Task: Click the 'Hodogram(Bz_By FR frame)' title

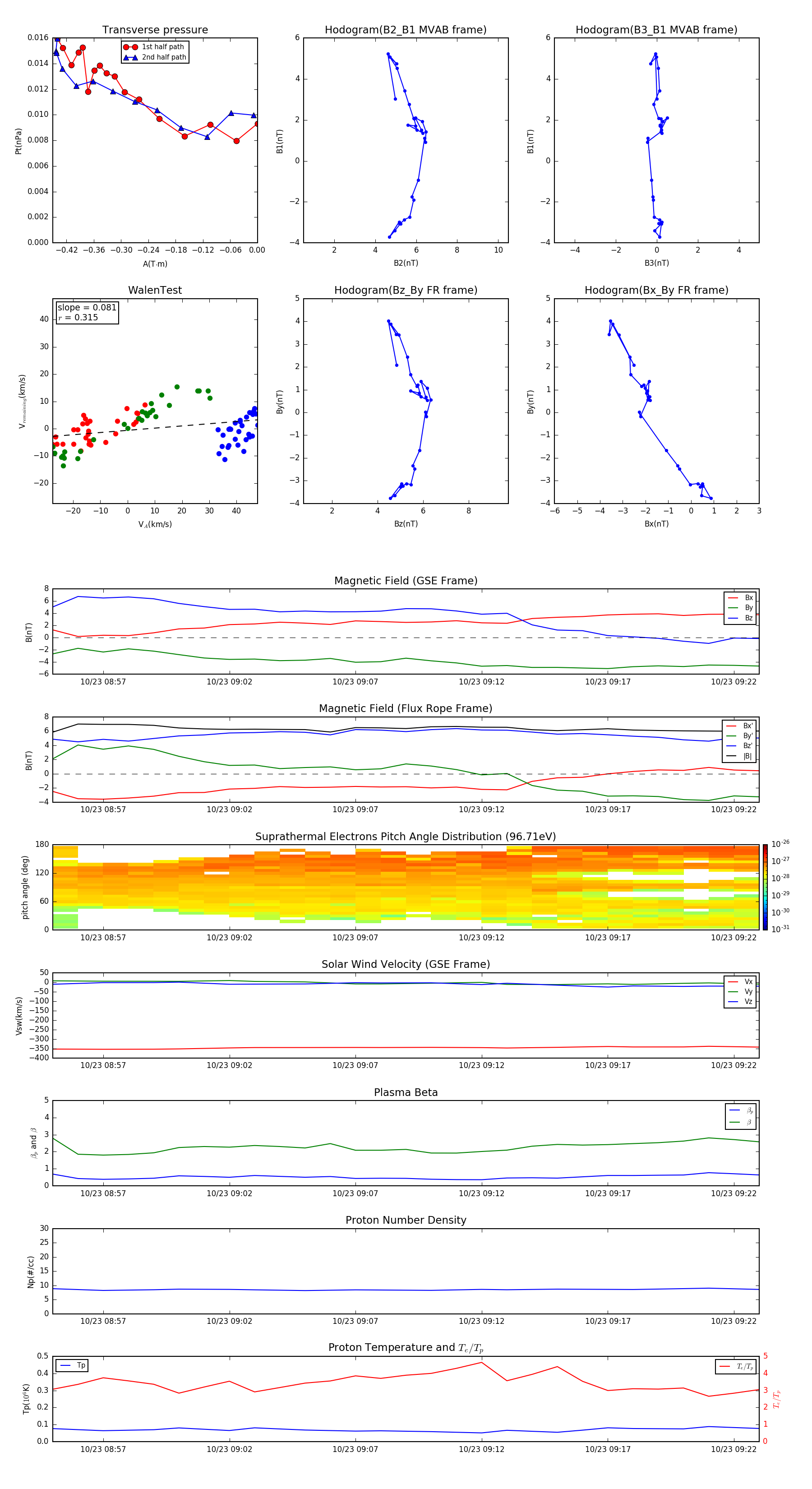Action: click(x=406, y=290)
